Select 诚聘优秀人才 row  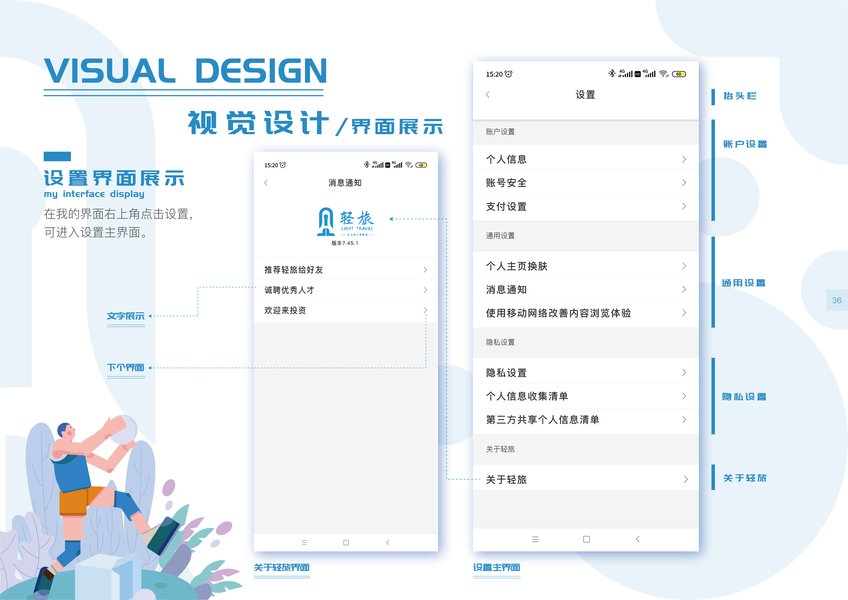pyautogui.click(x=346, y=290)
